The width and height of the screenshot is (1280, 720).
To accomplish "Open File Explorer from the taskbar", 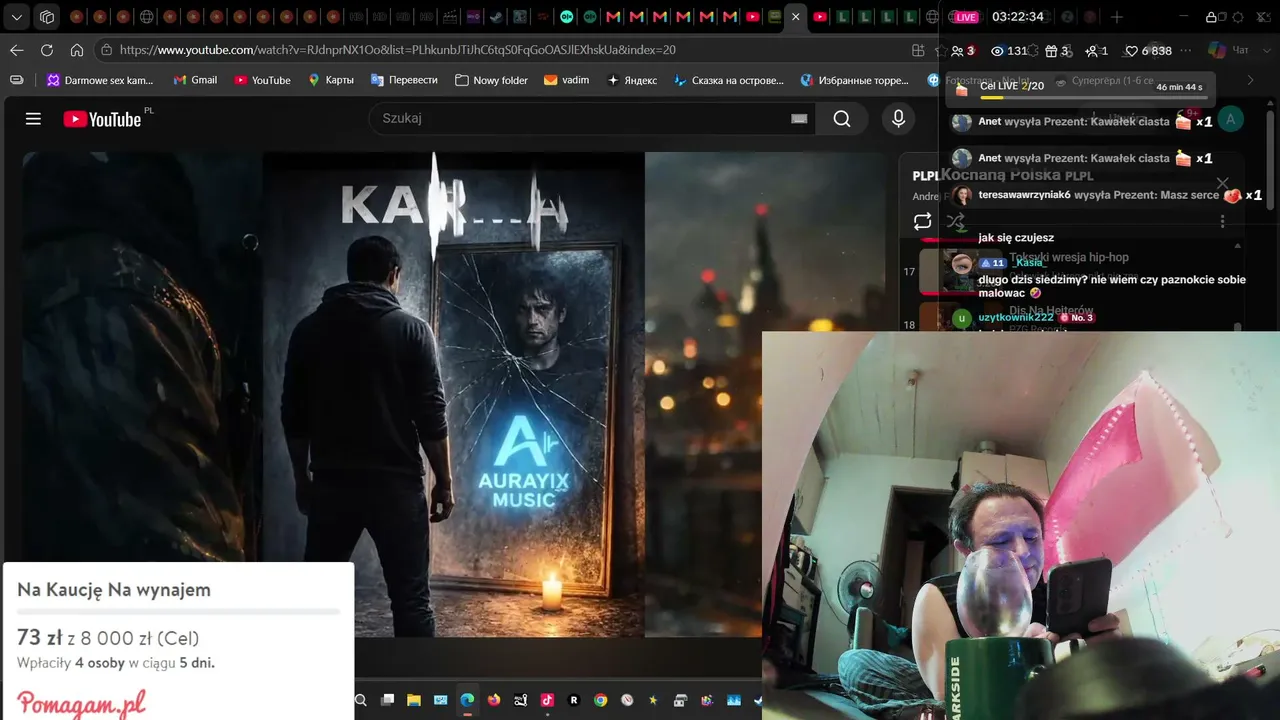I will pos(414,701).
